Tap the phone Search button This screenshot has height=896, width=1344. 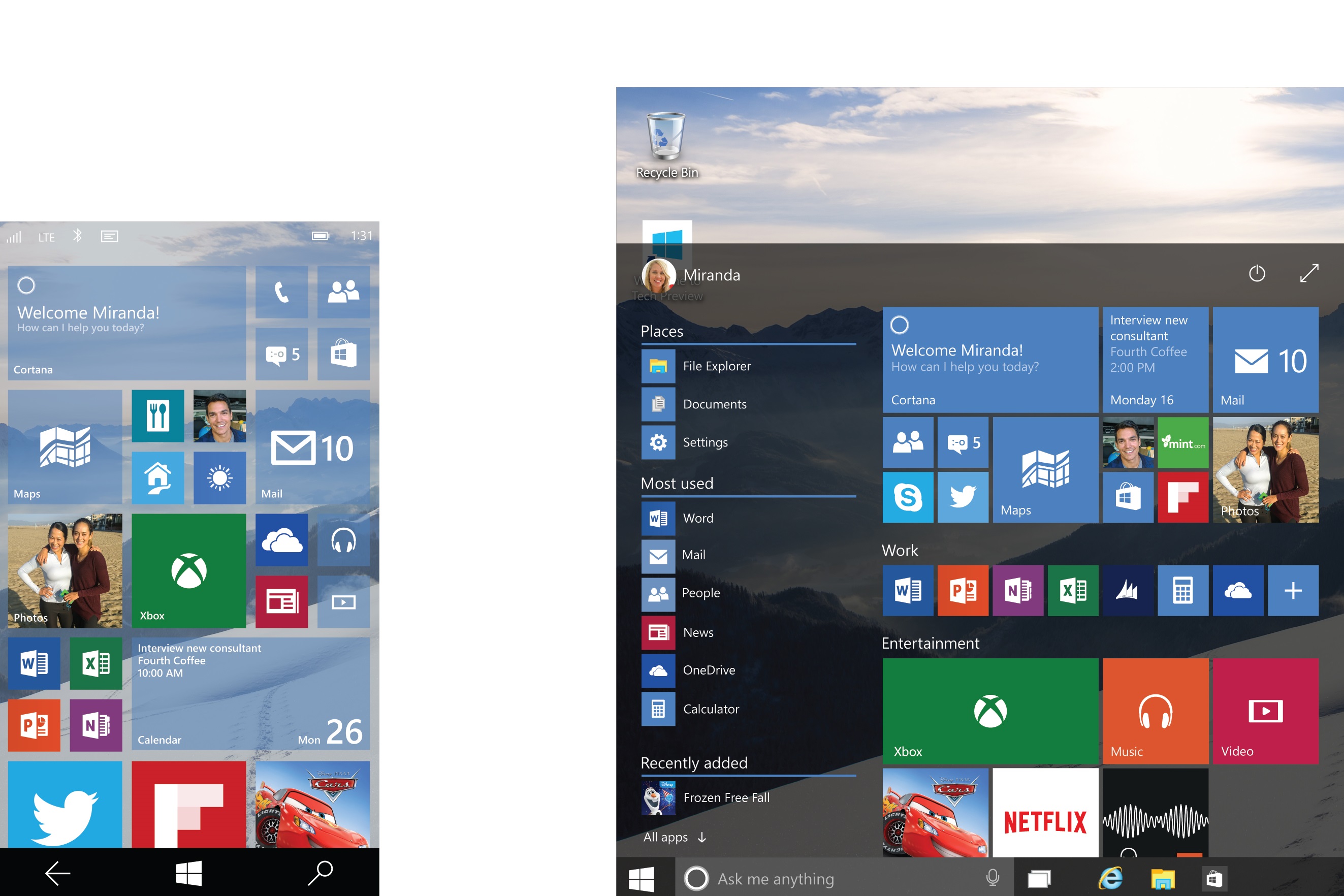click(320, 873)
